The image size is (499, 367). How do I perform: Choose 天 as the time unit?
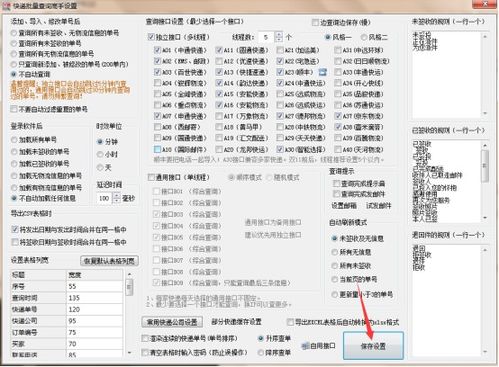pos(100,167)
